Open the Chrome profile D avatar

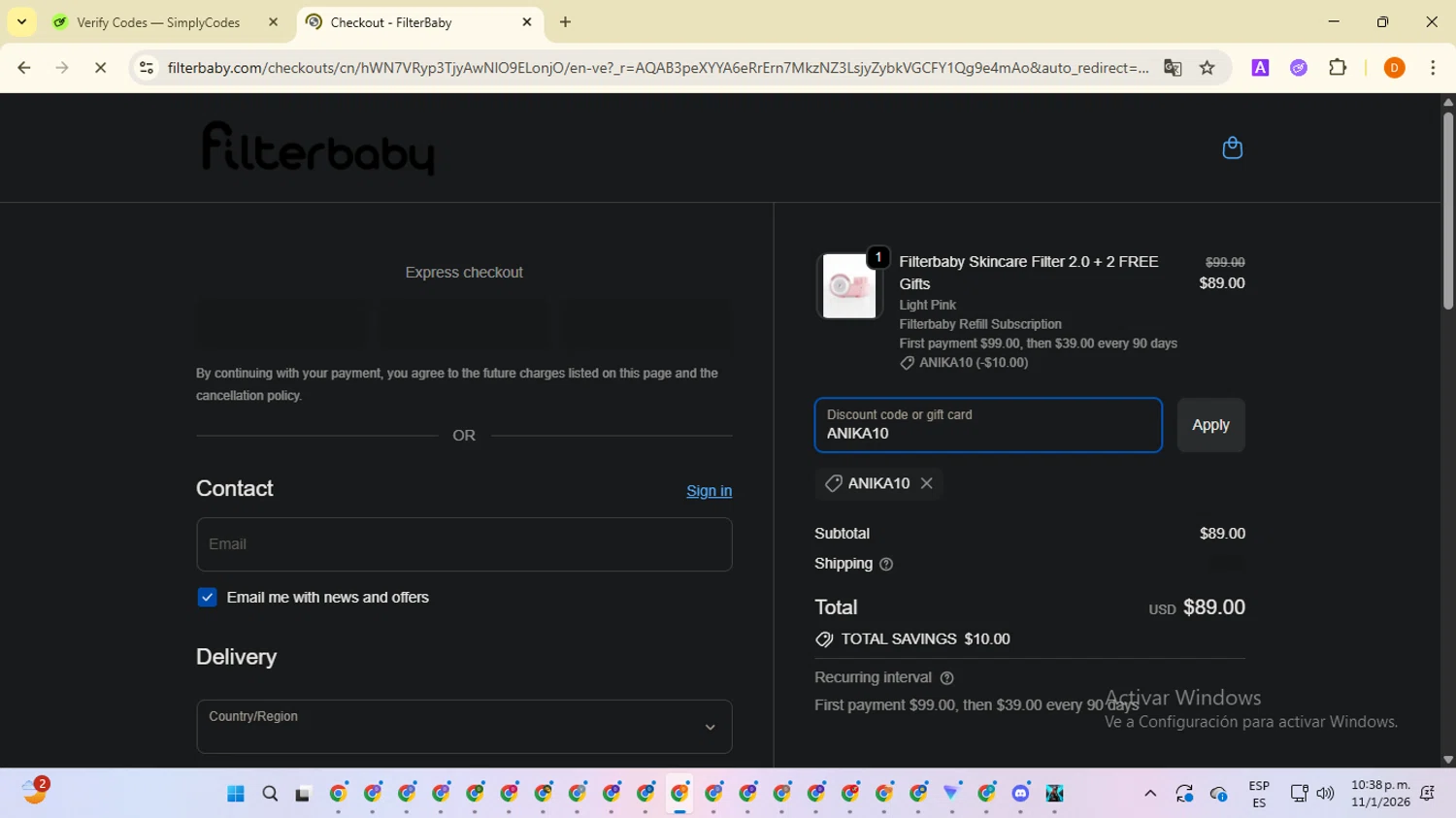tap(1394, 68)
